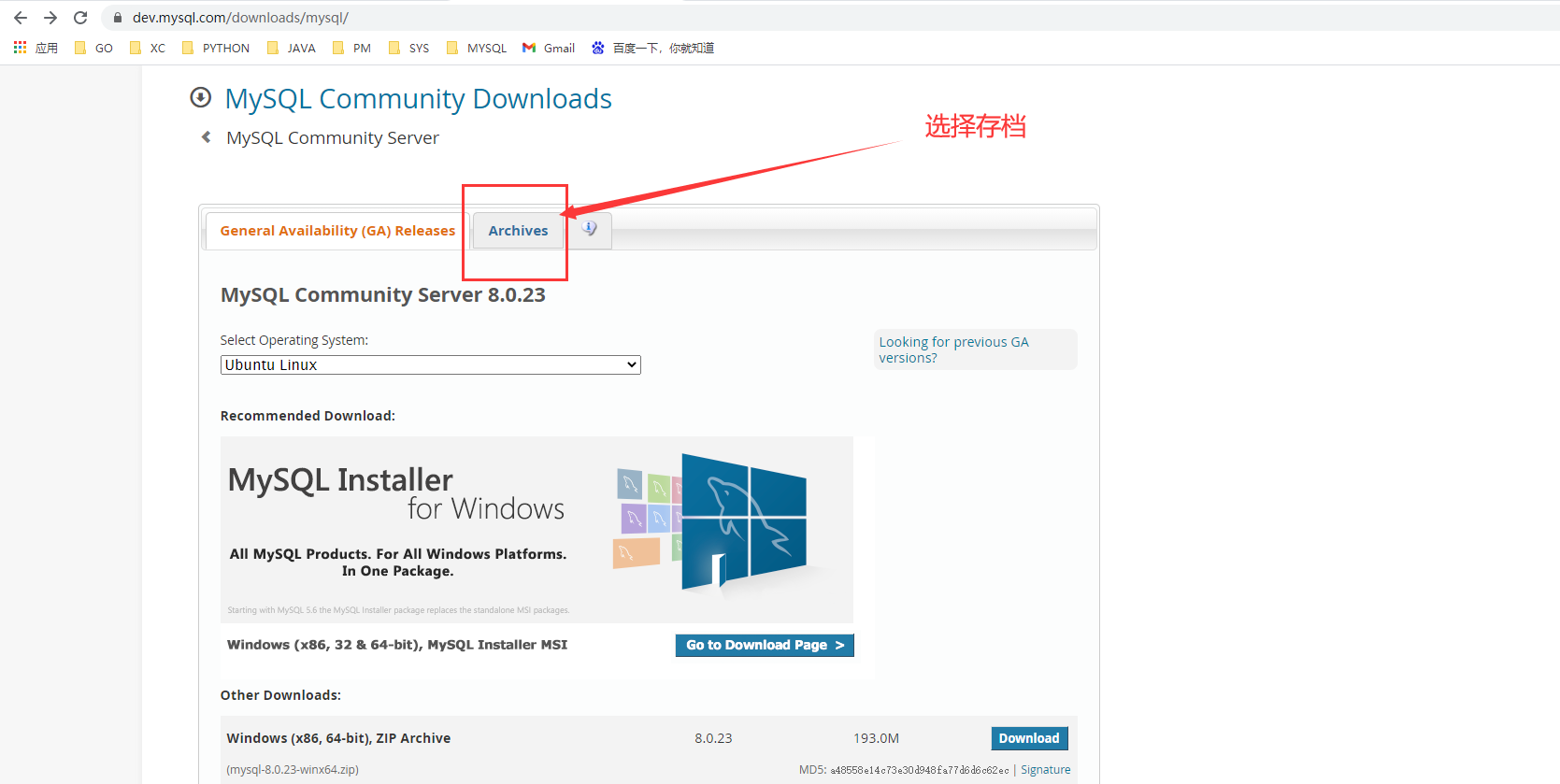1560x784 pixels.
Task: Open Signature link for ZIP Archive
Action: click(x=1045, y=770)
